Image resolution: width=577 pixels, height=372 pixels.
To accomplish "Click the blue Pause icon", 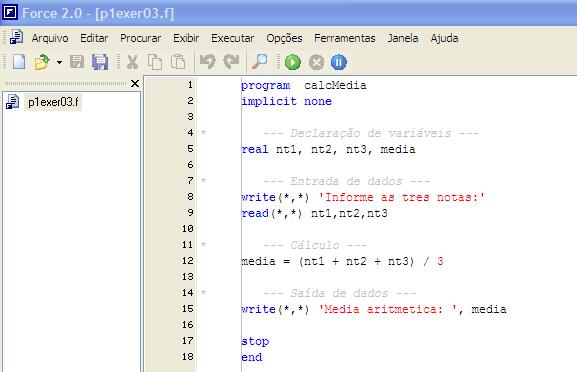I will tap(339, 62).
